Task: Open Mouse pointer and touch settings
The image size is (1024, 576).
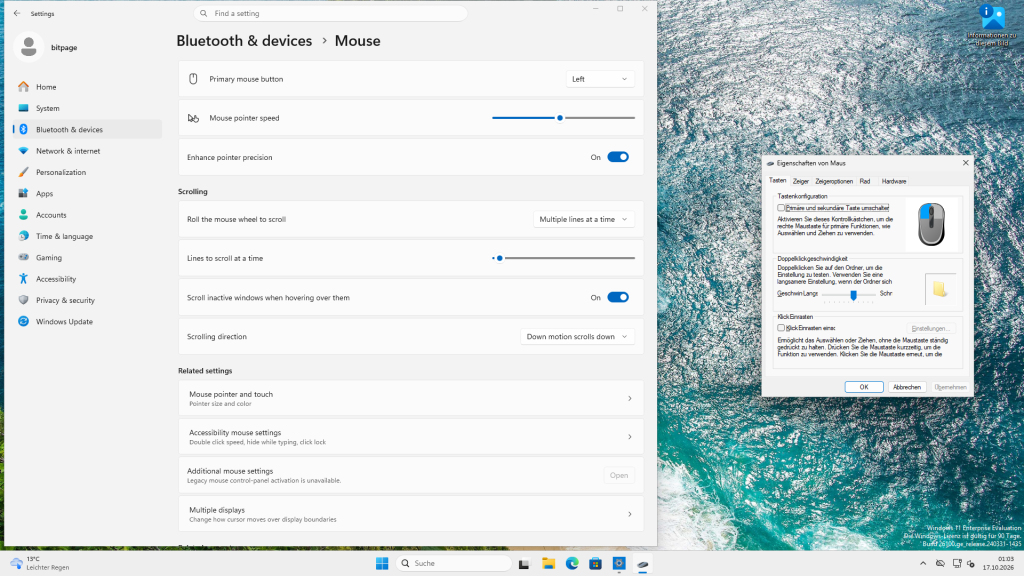Action: coord(411,398)
